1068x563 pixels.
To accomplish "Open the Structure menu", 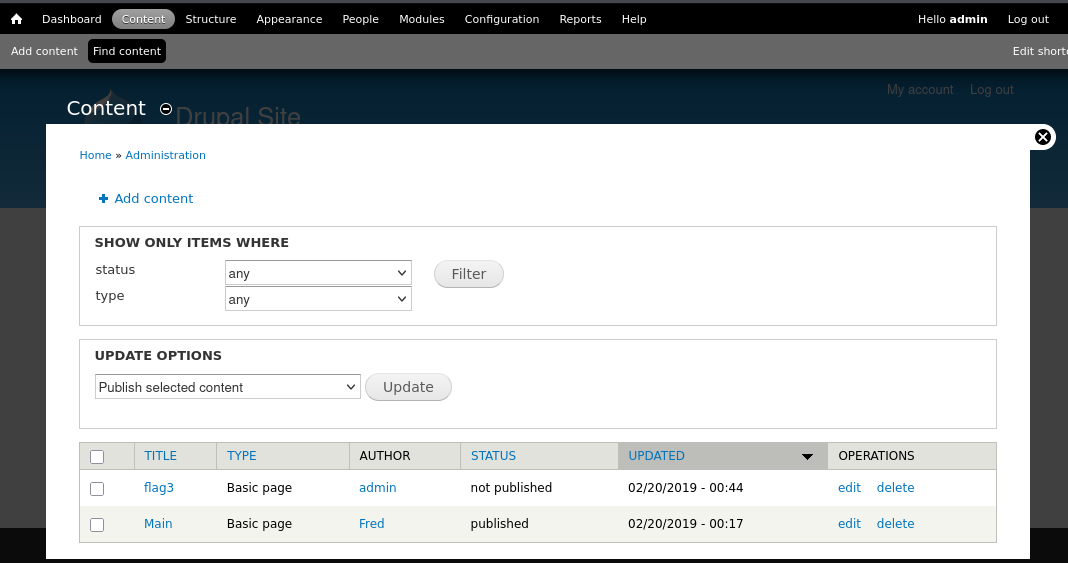I will (x=211, y=19).
